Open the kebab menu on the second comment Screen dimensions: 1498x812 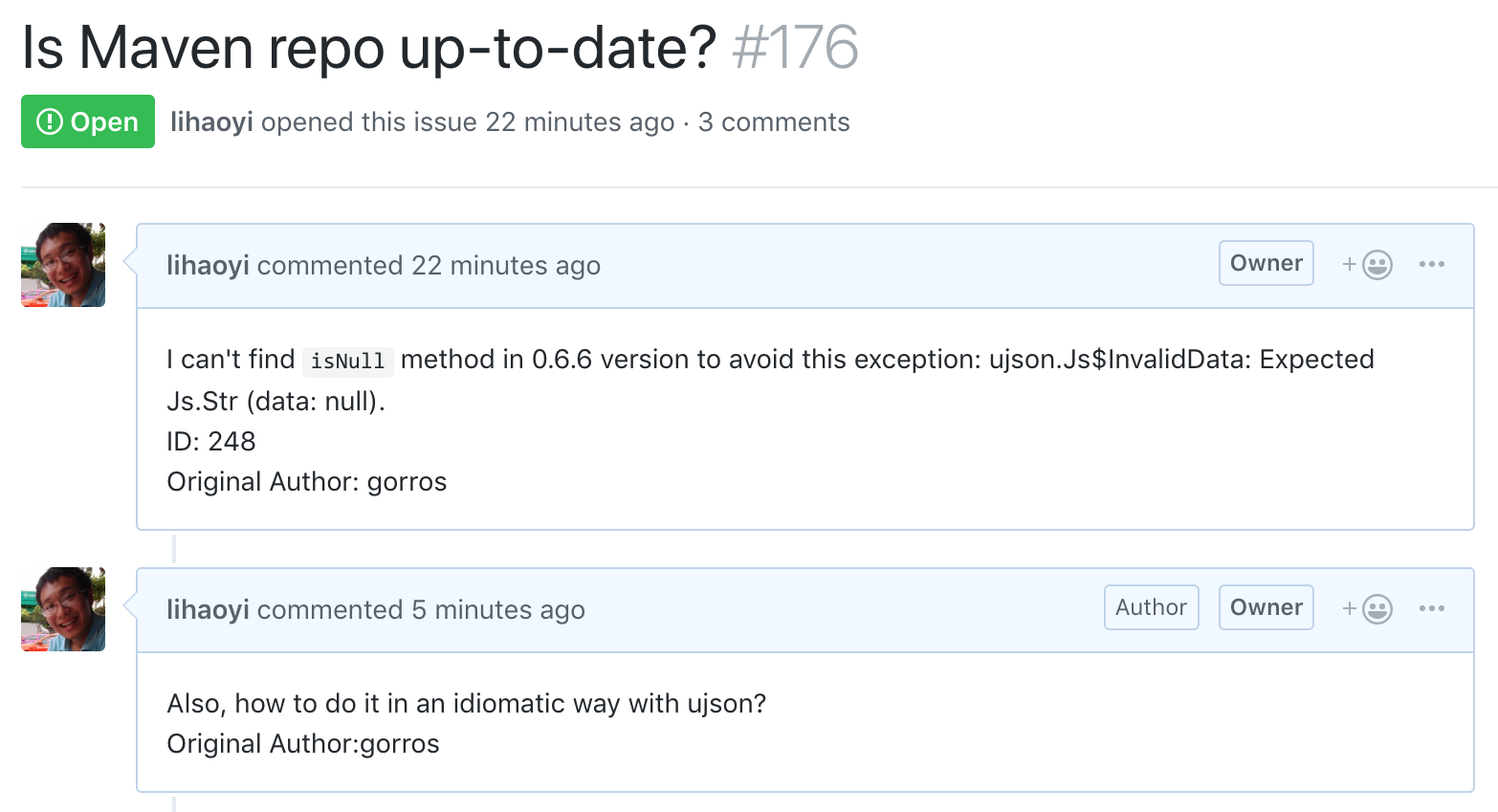[x=1432, y=608]
